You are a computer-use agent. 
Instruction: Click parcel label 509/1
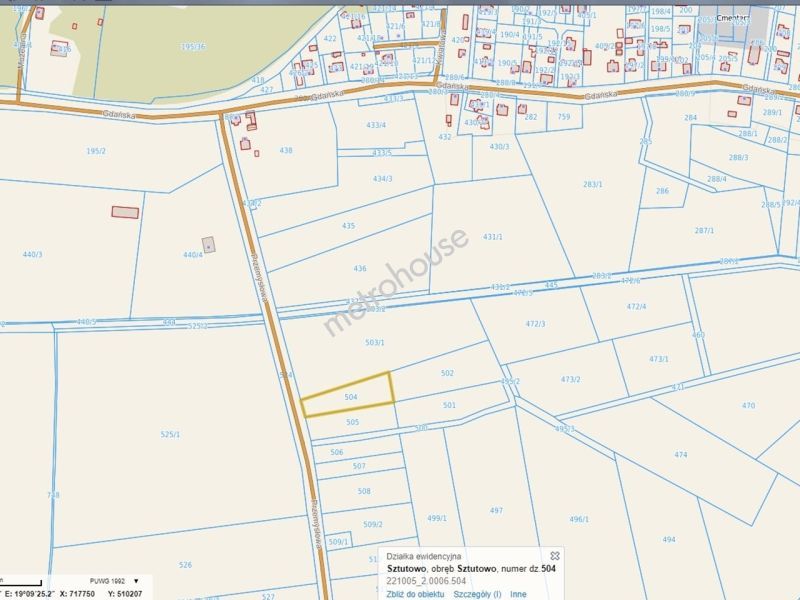(x=338, y=542)
